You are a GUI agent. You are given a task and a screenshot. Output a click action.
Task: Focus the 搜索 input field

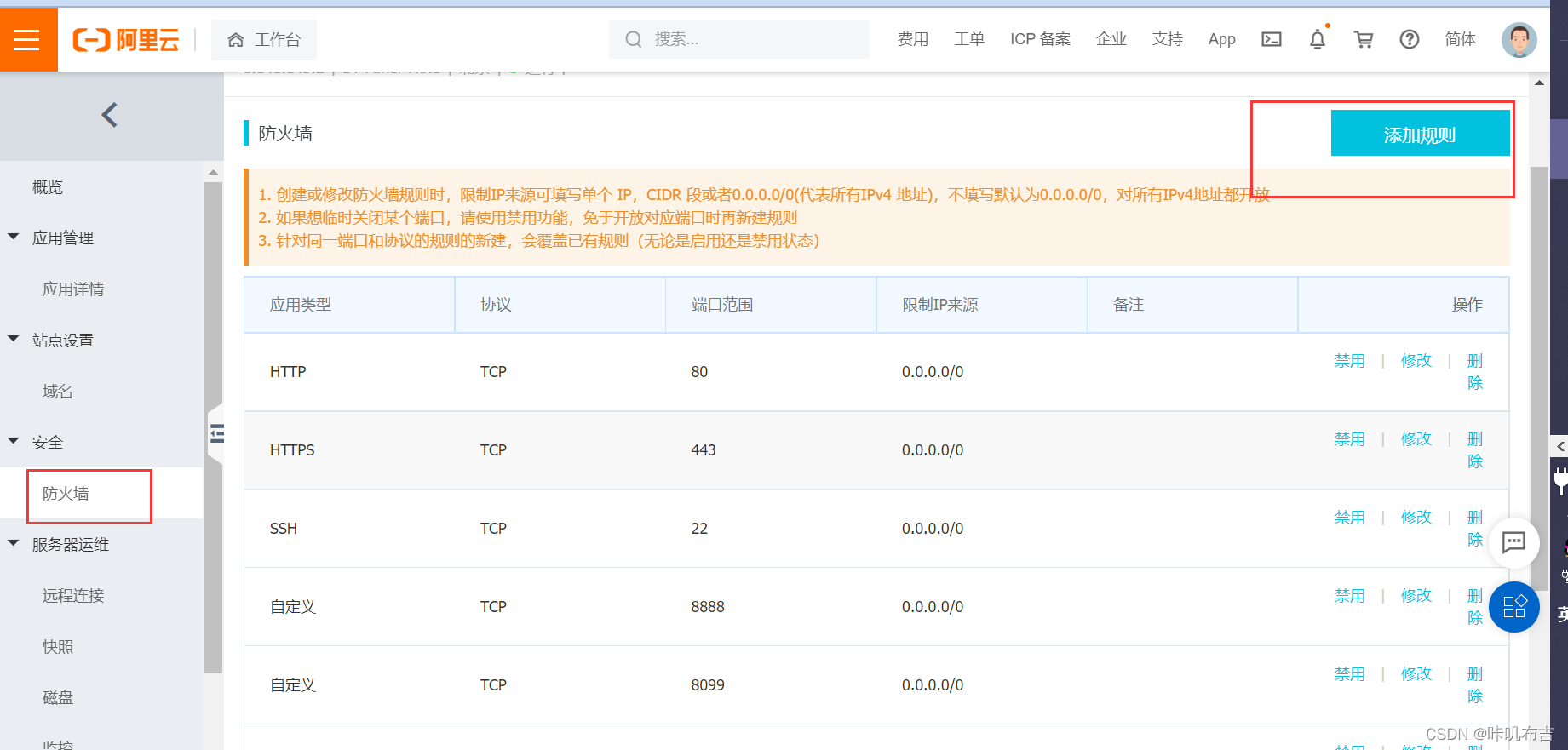(738, 39)
